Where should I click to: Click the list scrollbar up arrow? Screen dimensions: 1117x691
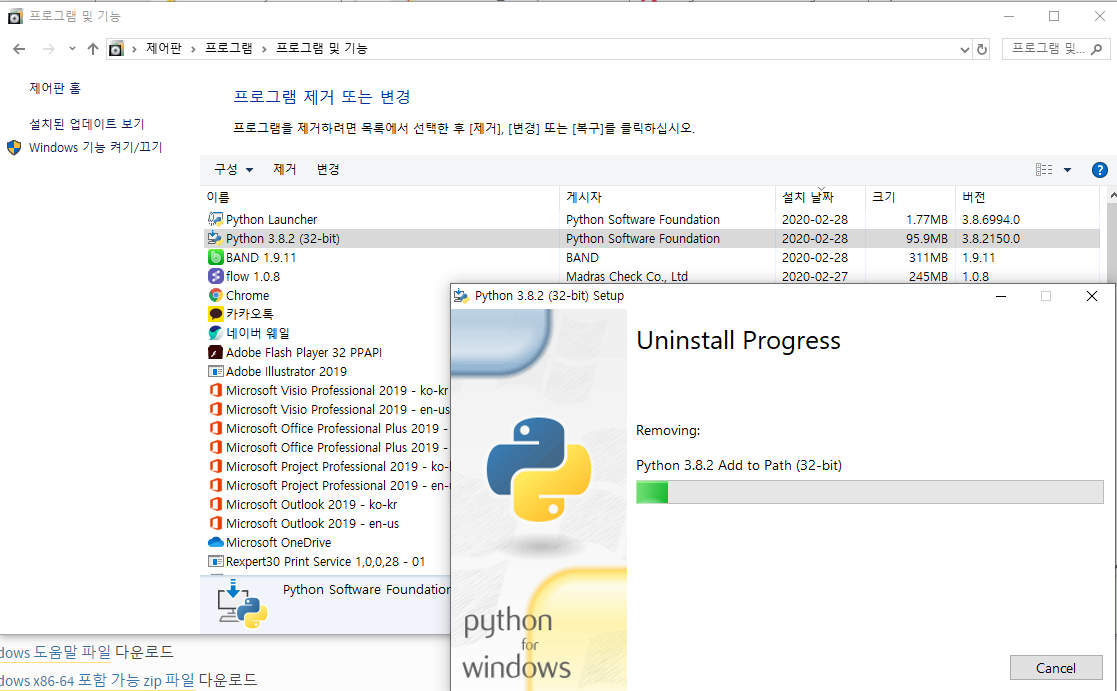pyautogui.click(x=1112, y=194)
